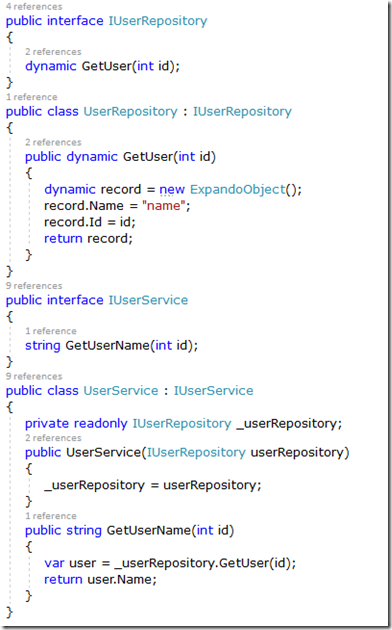Click dynamic keyword in dynamic record line
Image resolution: width=392 pixels, height=630 pixels.
coord(70,189)
